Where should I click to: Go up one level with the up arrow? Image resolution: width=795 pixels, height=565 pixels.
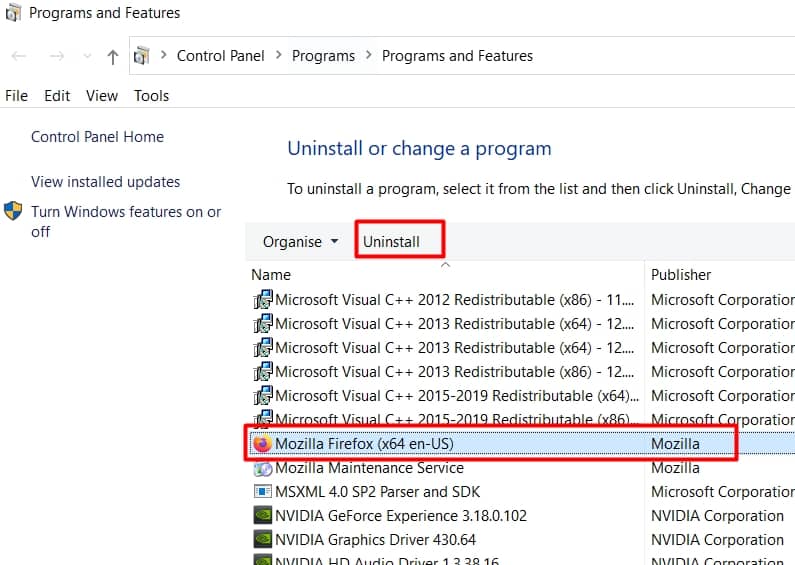coord(113,56)
